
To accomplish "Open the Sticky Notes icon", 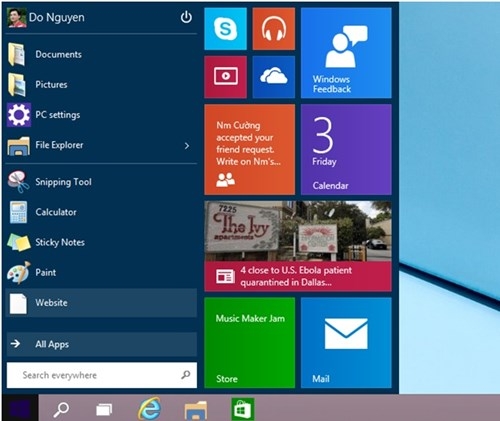I will 19,242.
